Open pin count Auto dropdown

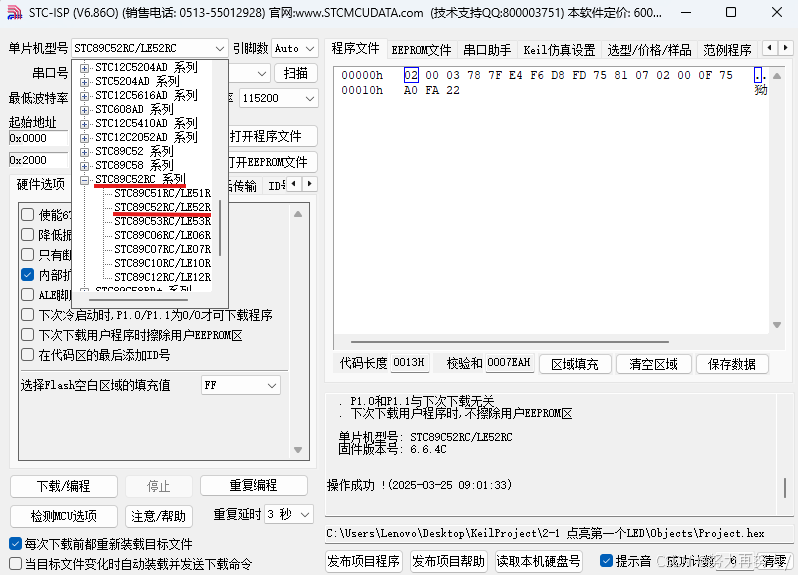point(310,49)
